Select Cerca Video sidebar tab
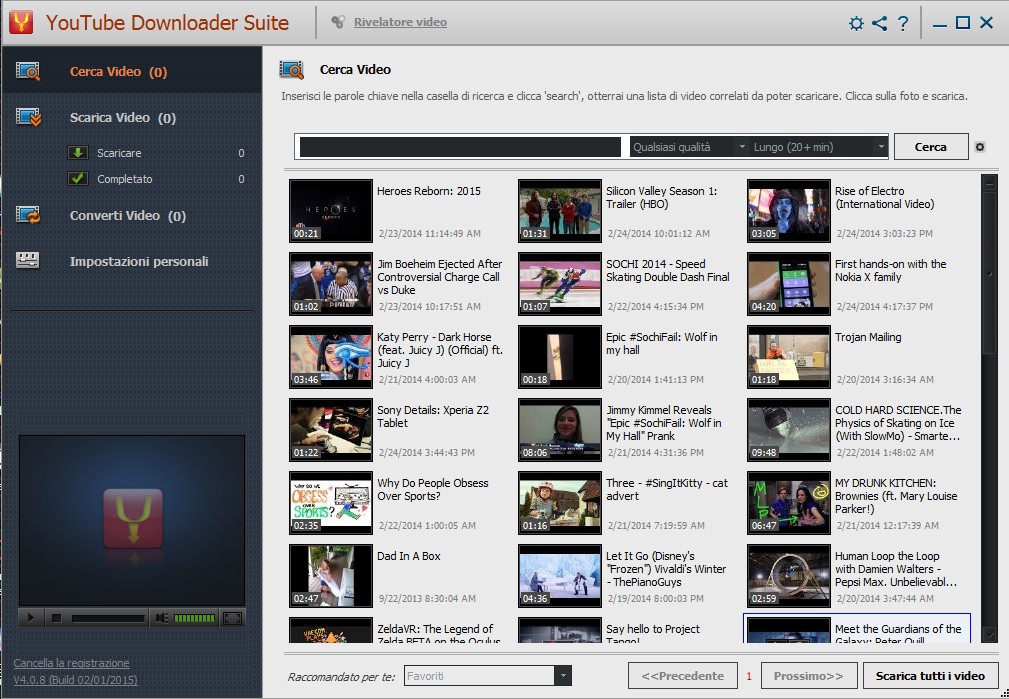This screenshot has width=1009, height=699. [132, 71]
